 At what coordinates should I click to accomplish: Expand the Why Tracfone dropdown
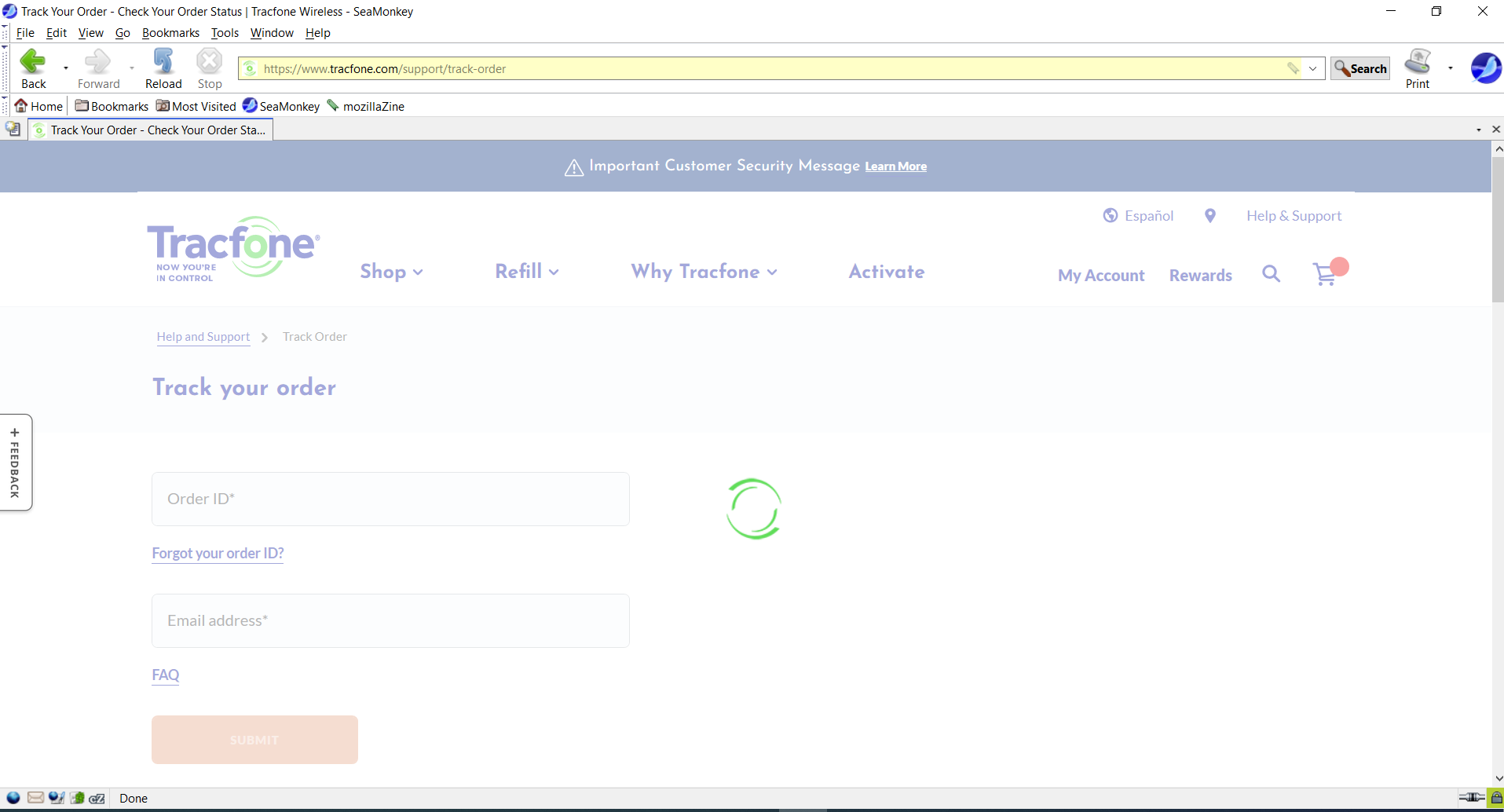[704, 272]
